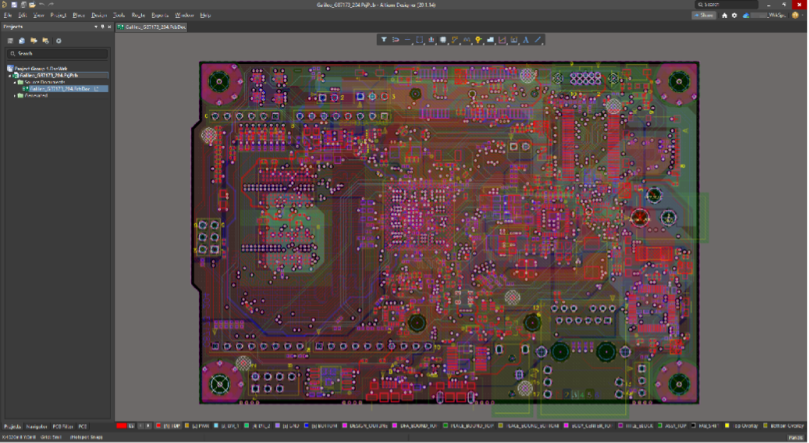Open the LS layer sets dropdown

pyautogui.click(x=131, y=426)
